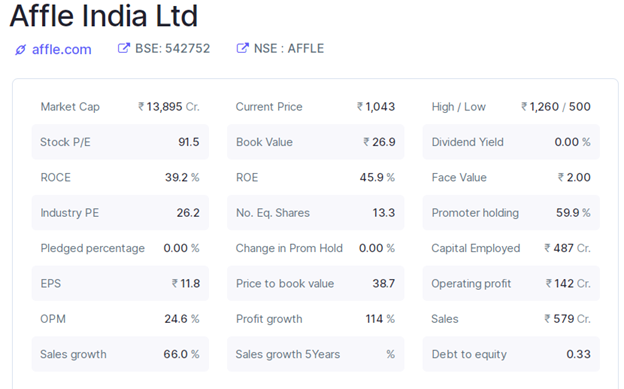Open the BSE: 542752 link
Viewport: 624px width, 389px height.
click(x=172, y=48)
